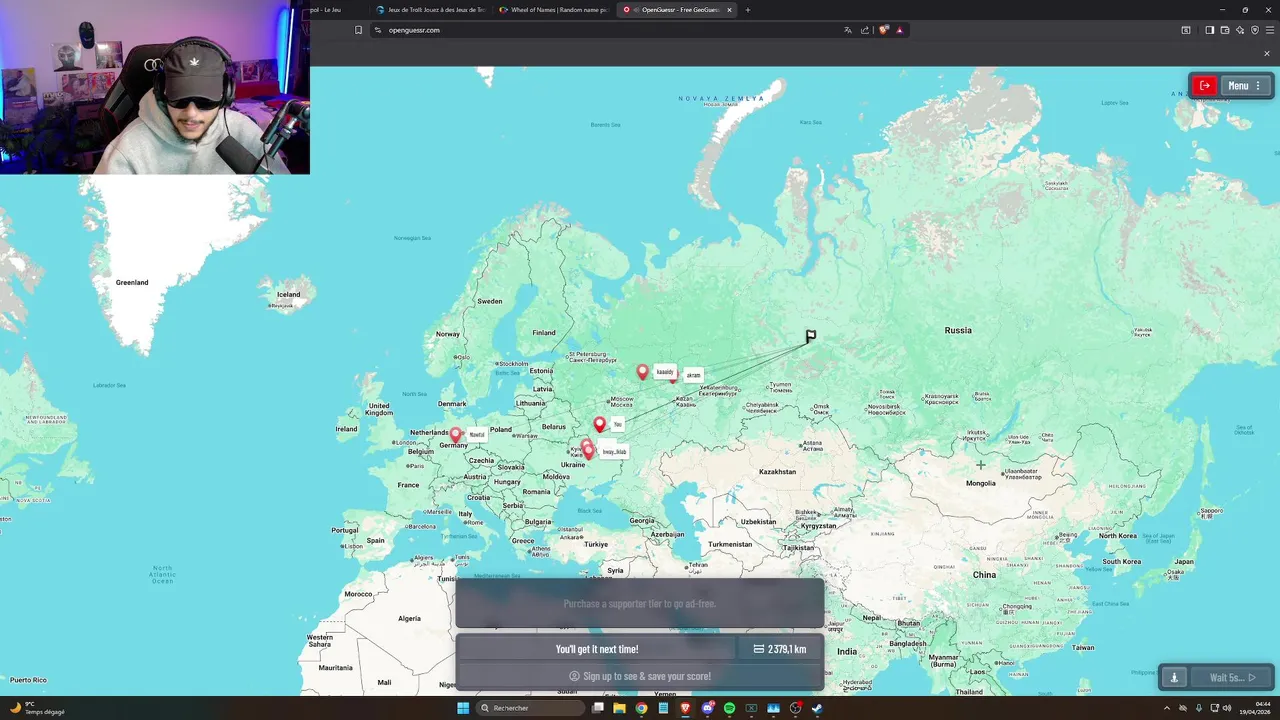Switch to Wheel of Names browser tab
This screenshot has width=1280, height=720.
tap(553, 10)
